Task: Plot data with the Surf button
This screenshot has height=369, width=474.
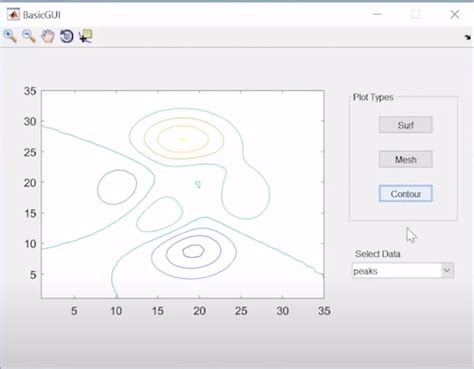Action: (x=405, y=125)
